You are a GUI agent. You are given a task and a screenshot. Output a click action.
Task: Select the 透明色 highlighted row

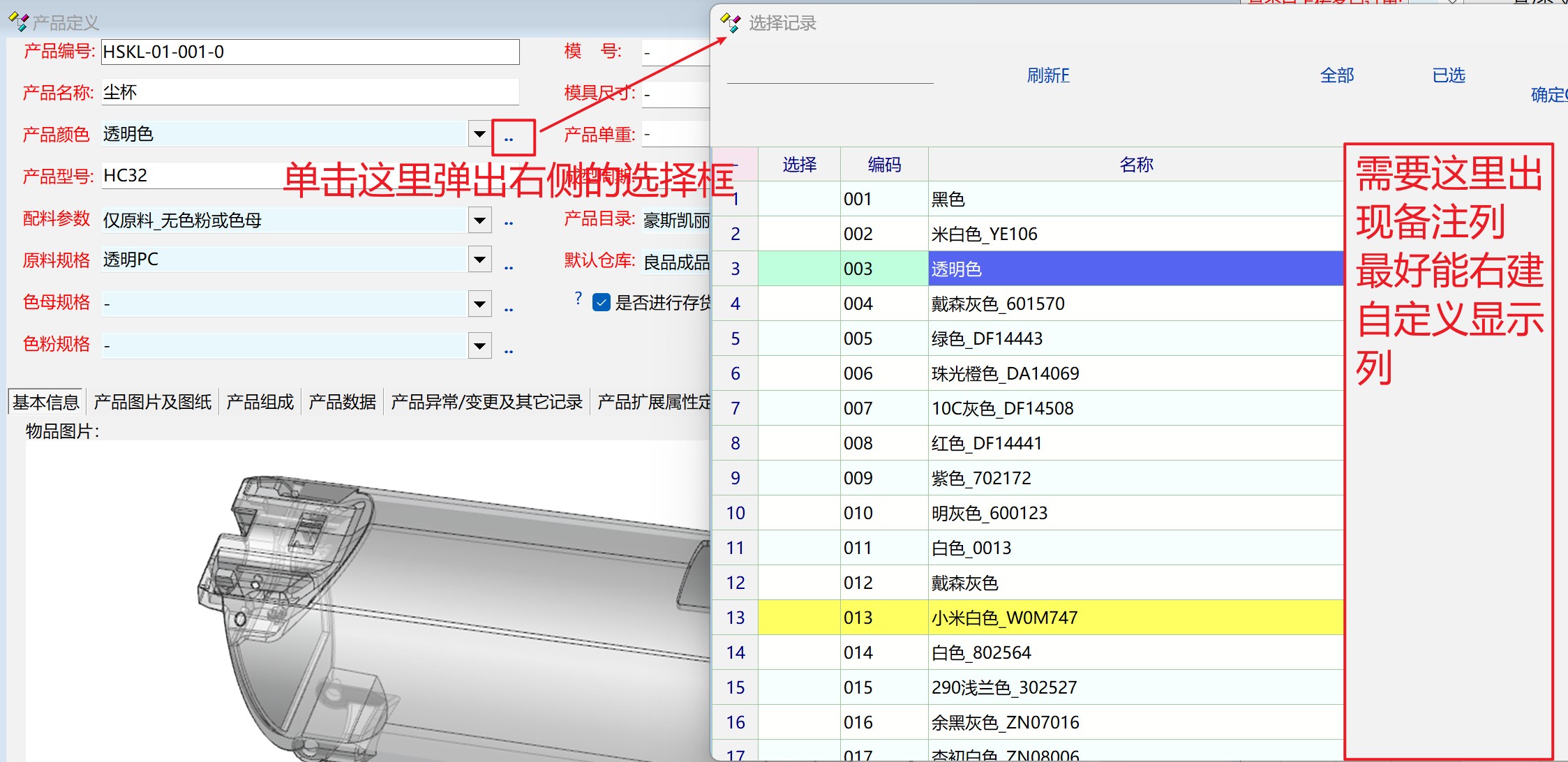(1135, 269)
